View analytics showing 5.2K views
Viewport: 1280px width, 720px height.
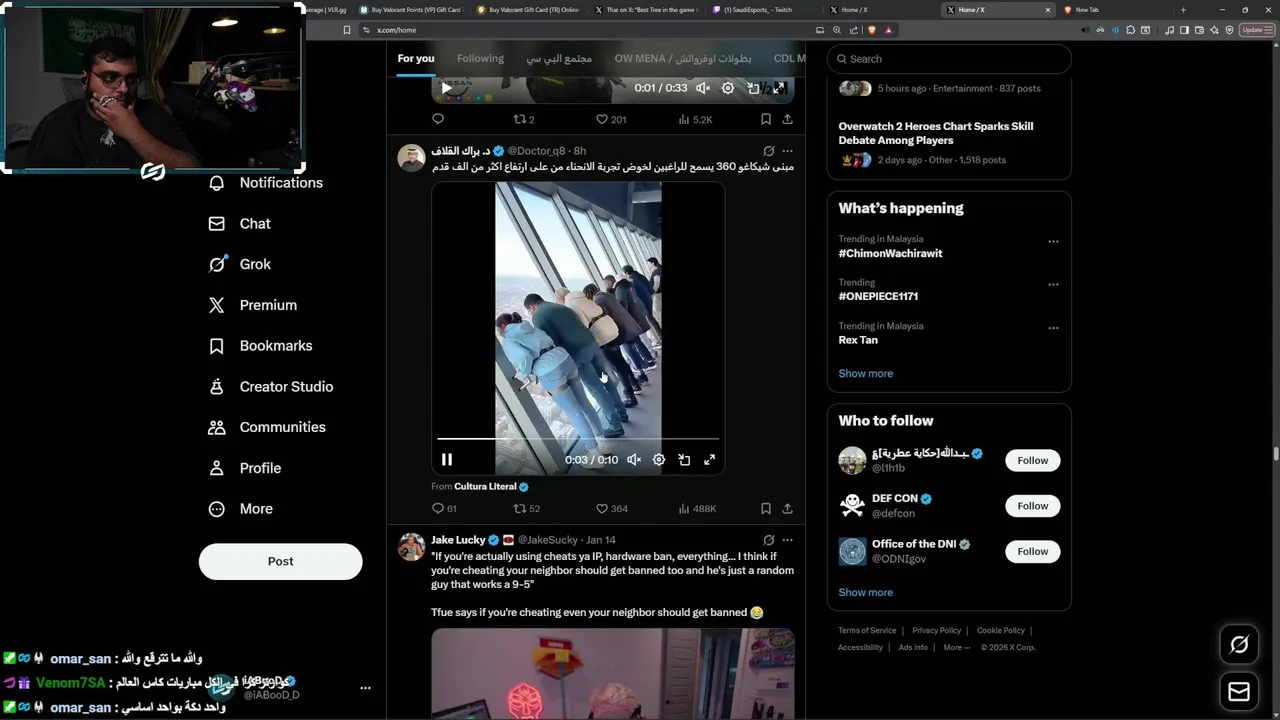(x=695, y=119)
